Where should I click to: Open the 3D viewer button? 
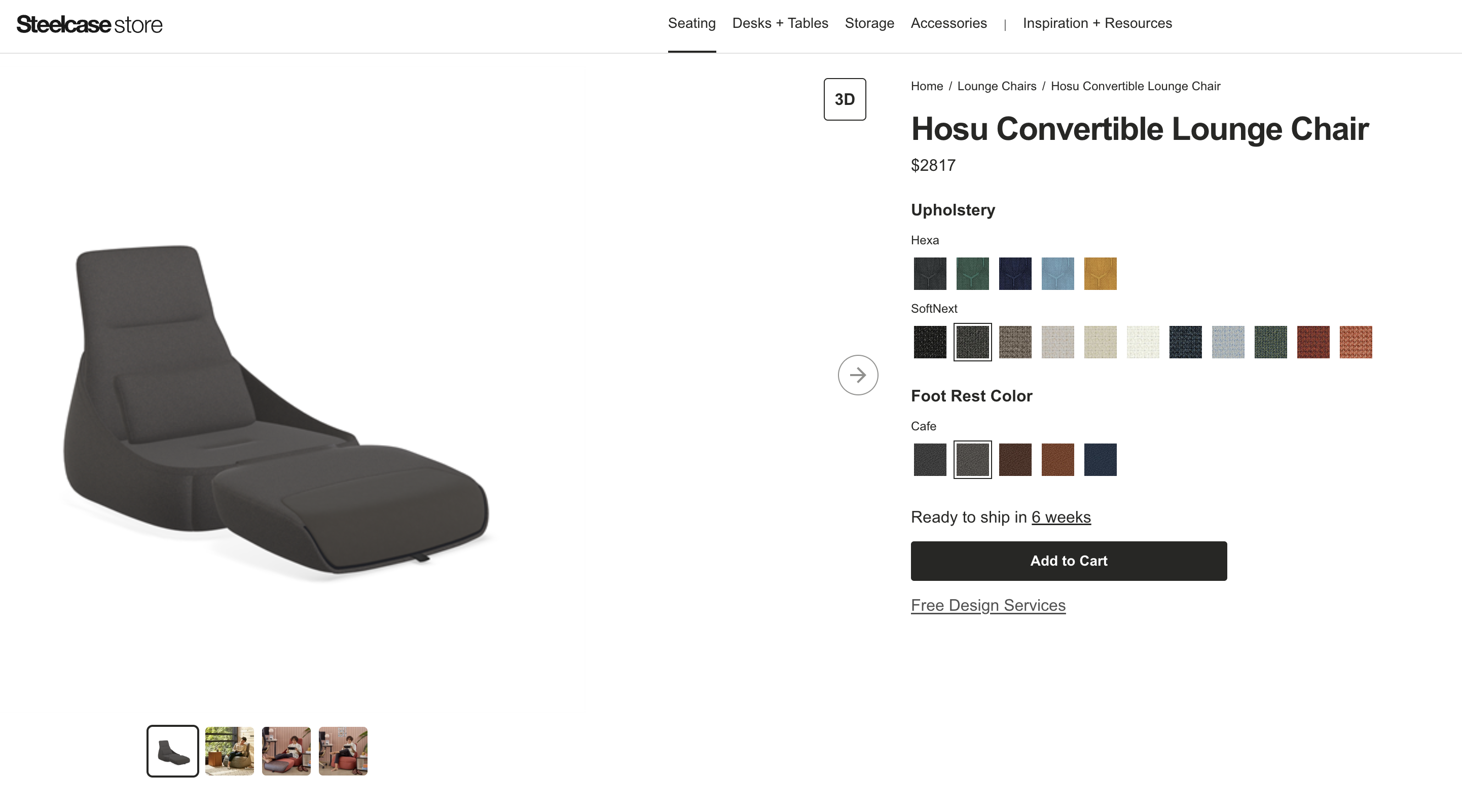tap(845, 99)
